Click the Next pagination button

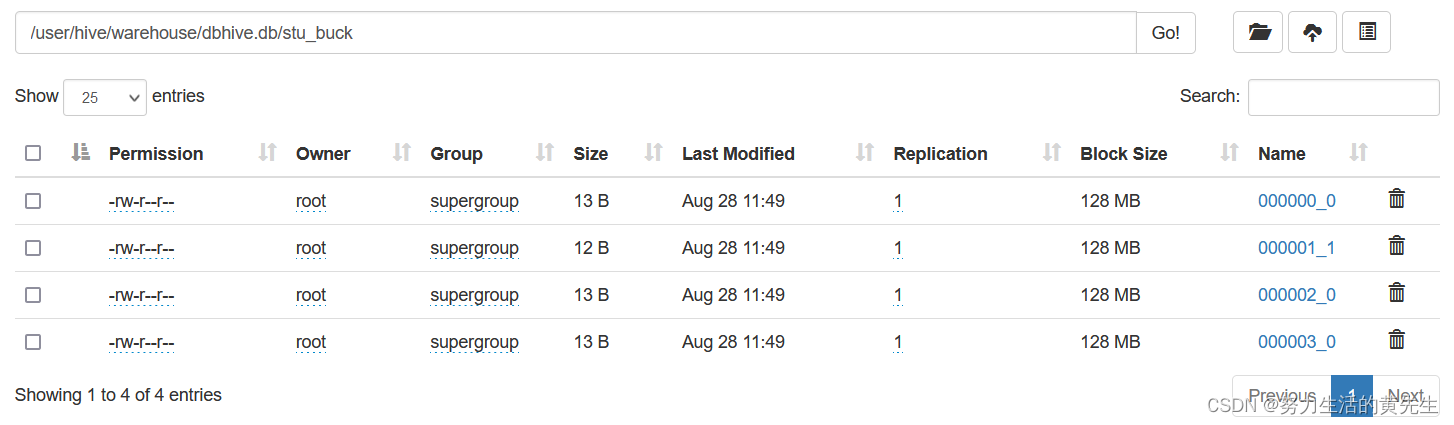tap(1405, 395)
